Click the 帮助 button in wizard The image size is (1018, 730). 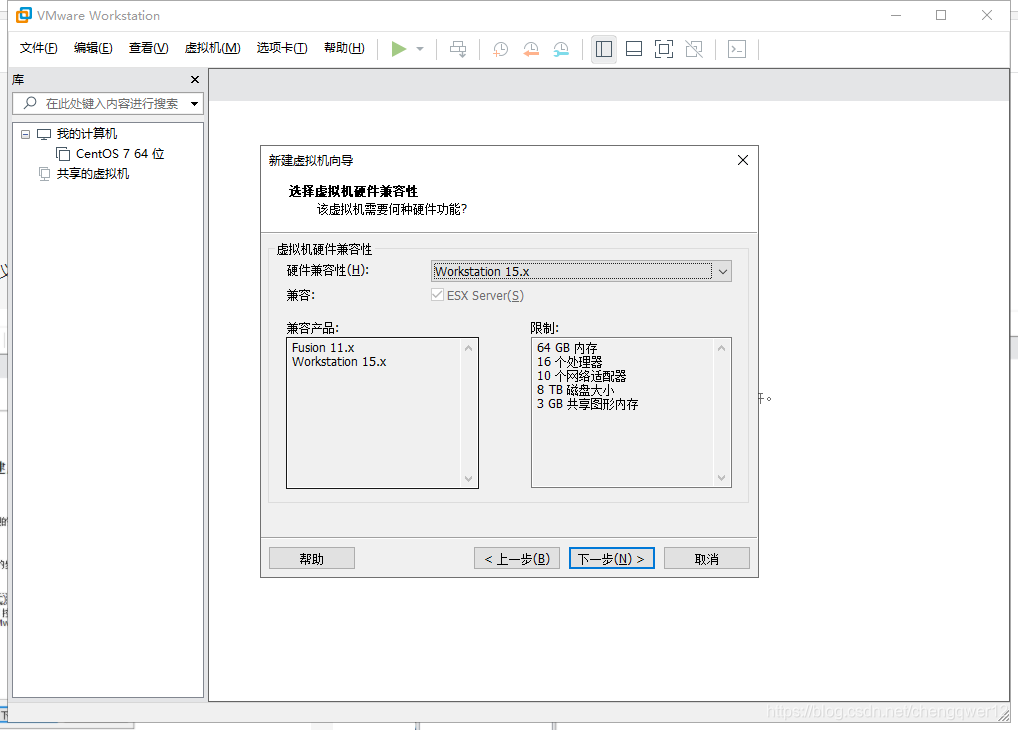(x=312, y=559)
